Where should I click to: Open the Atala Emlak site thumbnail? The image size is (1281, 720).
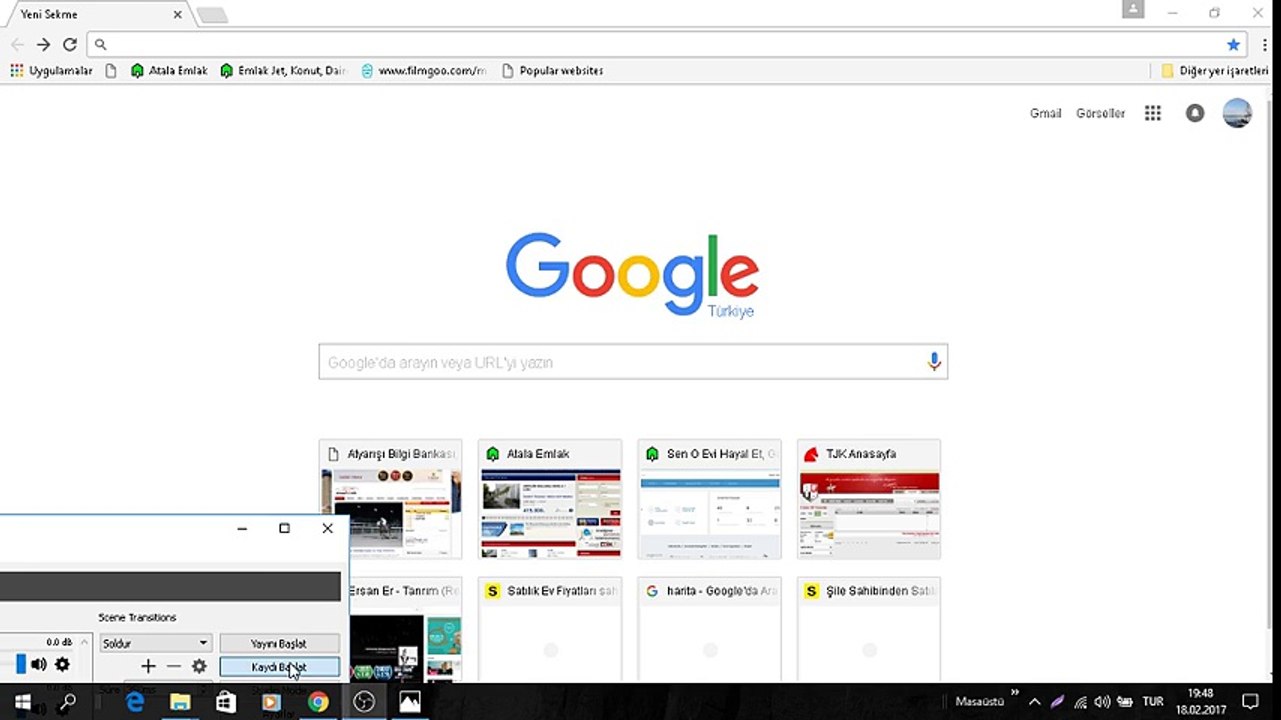point(550,499)
